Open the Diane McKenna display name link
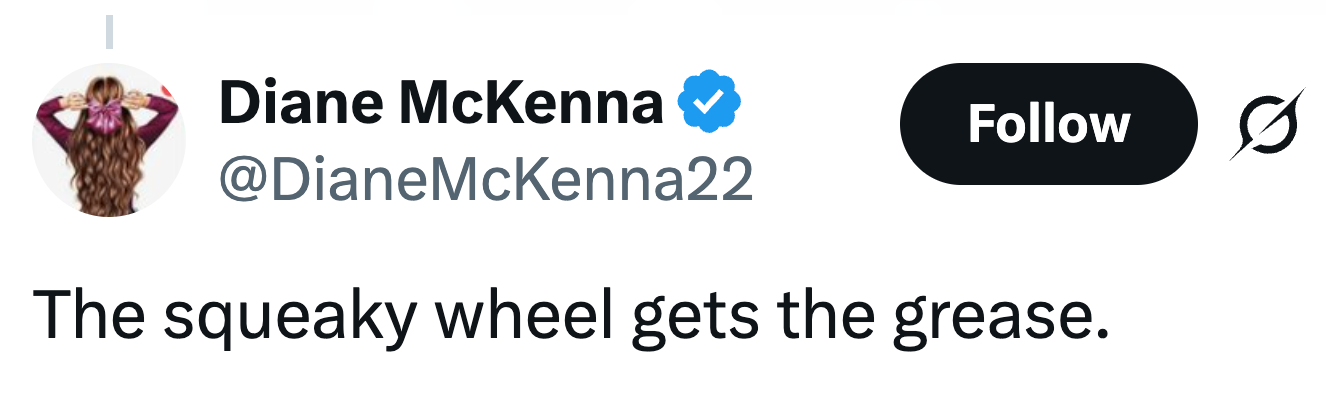 pos(440,102)
